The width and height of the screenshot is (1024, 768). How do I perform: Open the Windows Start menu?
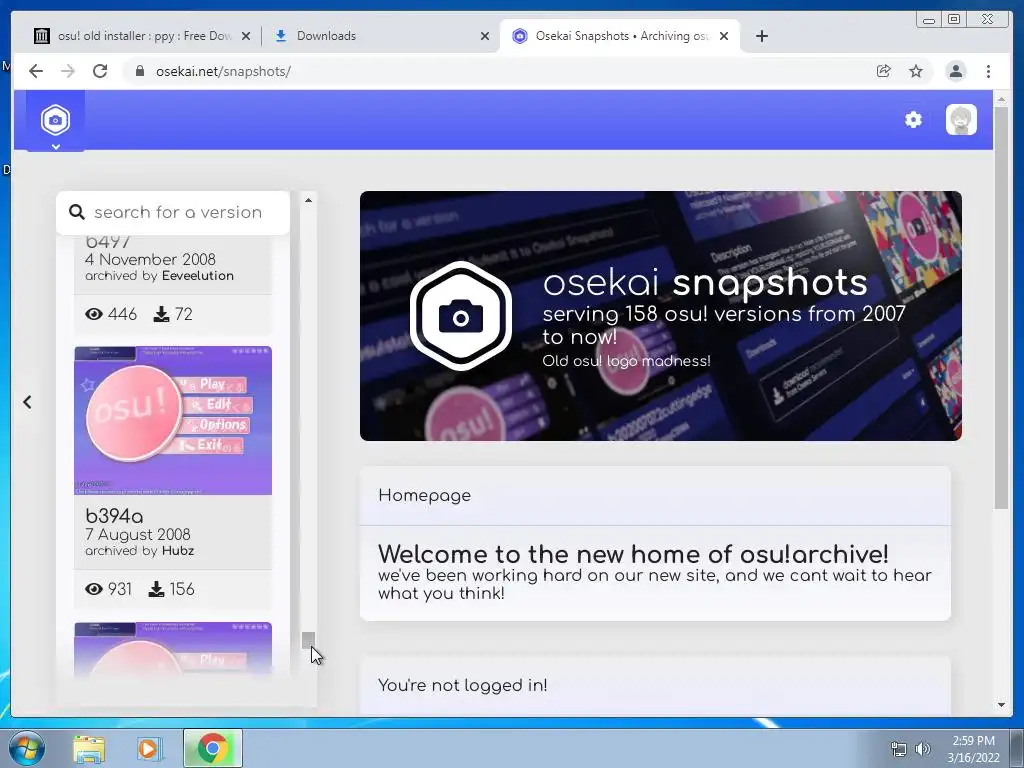point(26,748)
